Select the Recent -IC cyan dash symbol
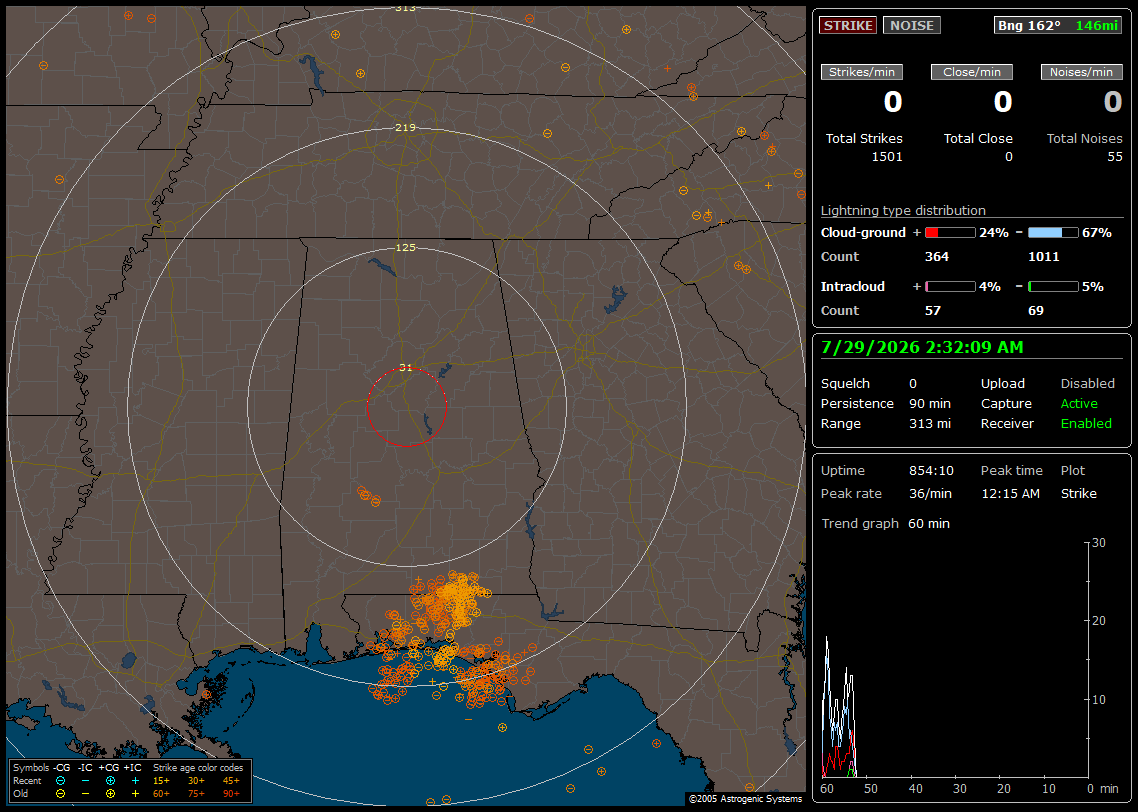Viewport: 1138px width, 812px height. (x=86, y=781)
